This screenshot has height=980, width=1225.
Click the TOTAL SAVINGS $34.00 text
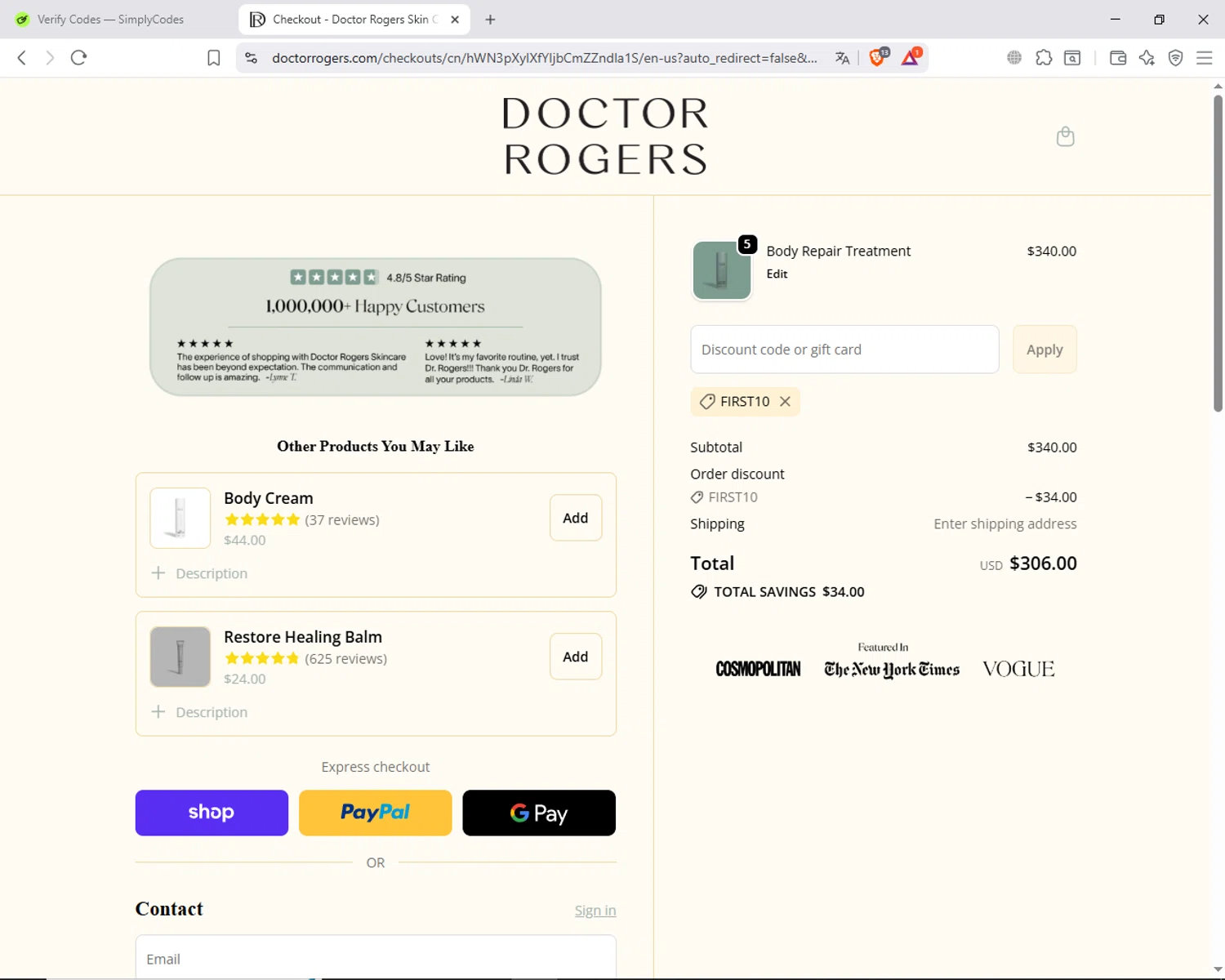pyautogui.click(x=778, y=592)
